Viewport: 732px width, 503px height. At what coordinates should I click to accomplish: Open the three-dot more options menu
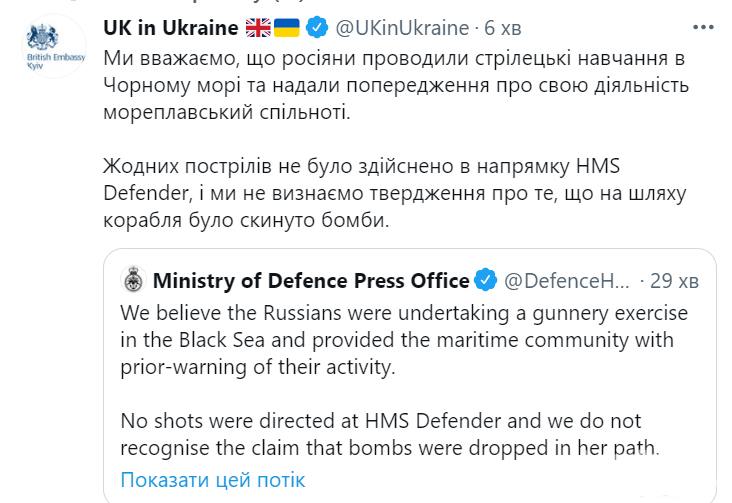pos(704,28)
